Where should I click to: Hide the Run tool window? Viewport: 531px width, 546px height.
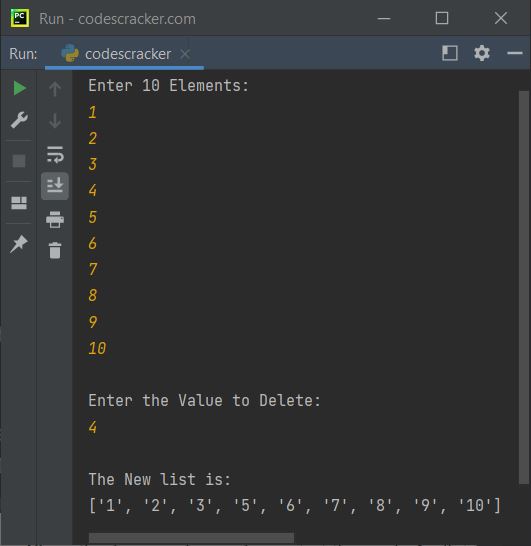[515, 53]
